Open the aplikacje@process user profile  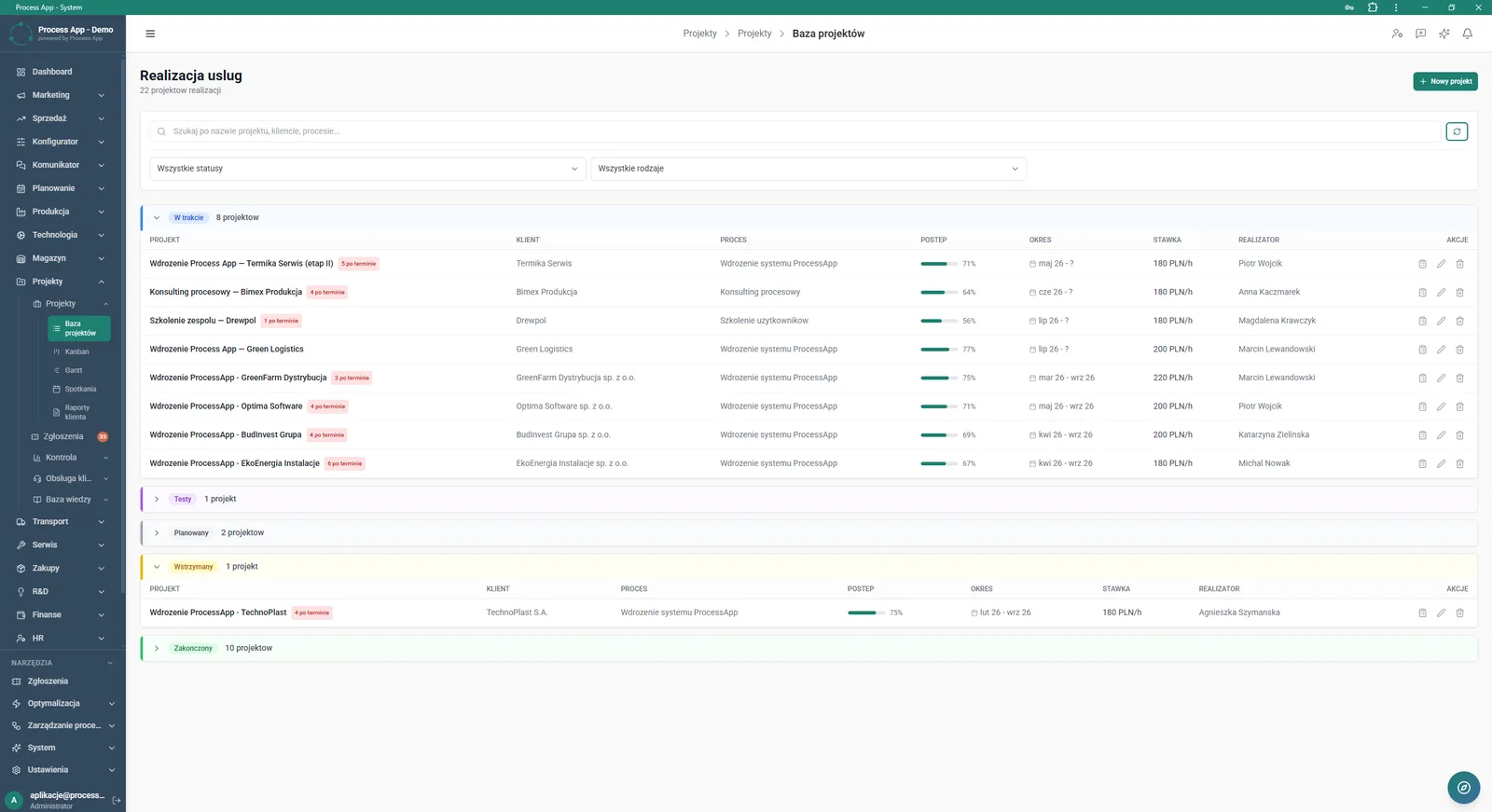pos(56,800)
